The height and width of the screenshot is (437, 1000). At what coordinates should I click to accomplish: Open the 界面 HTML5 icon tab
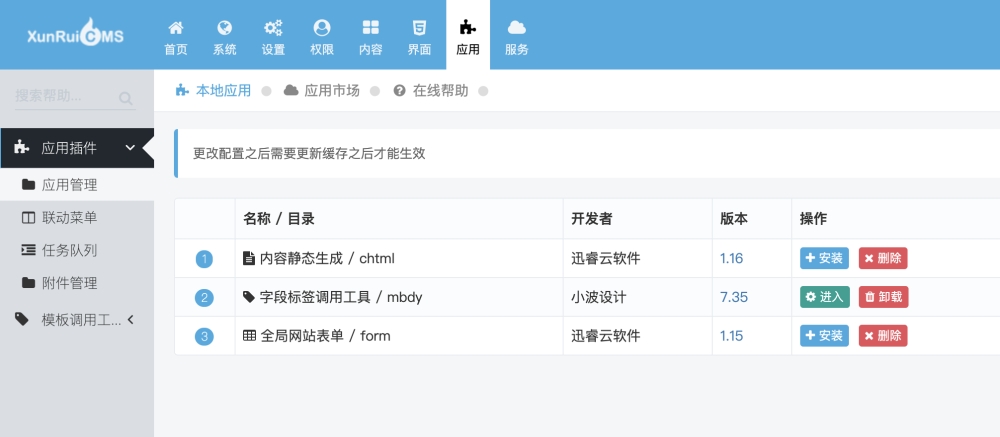[419, 37]
